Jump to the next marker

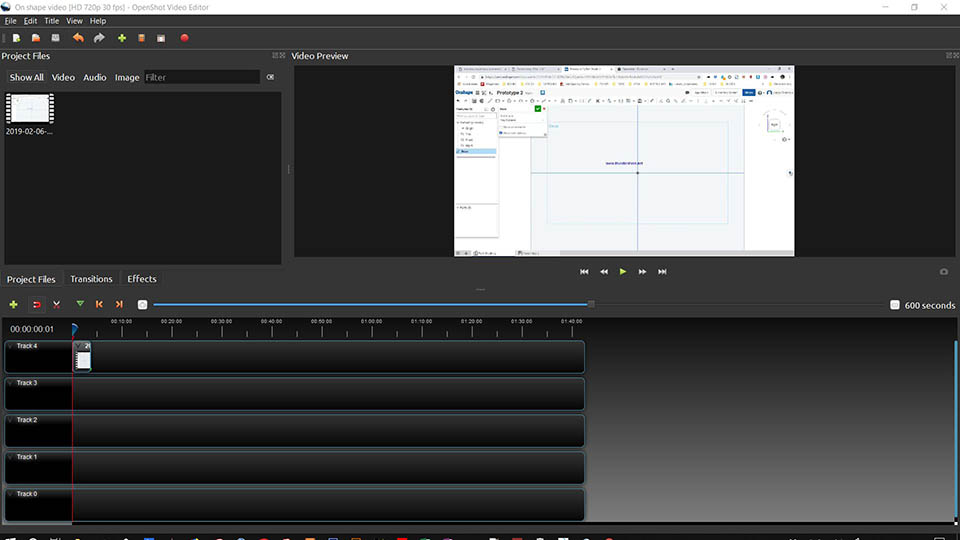(119, 304)
